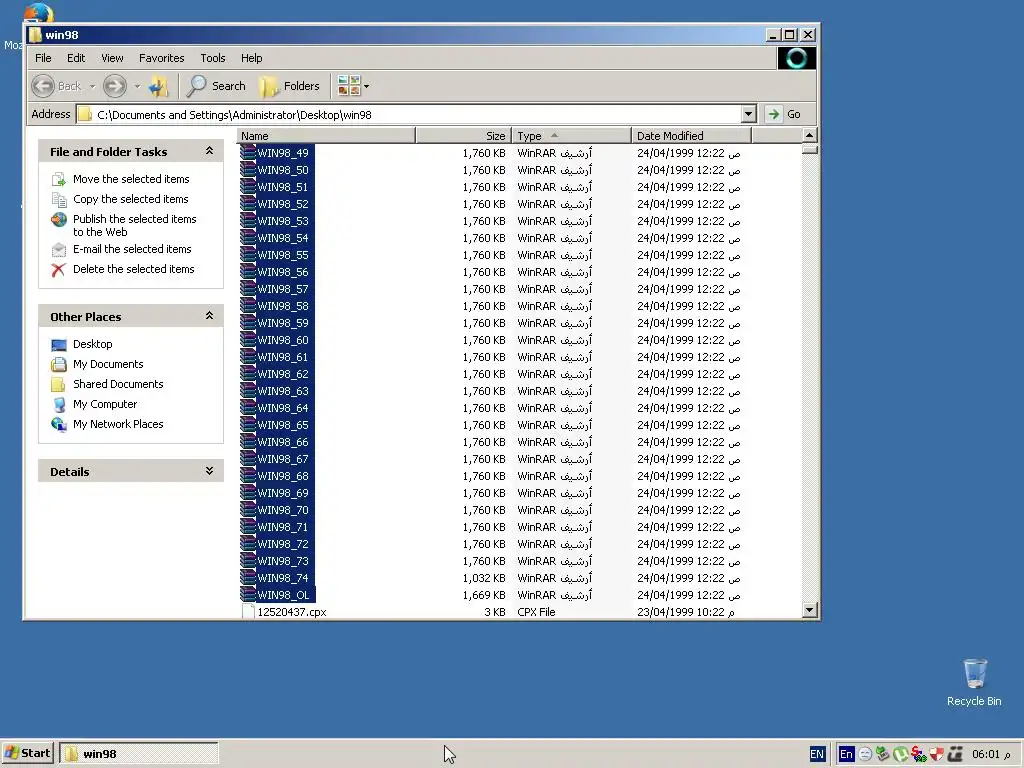Screen dimensions: 1024x768
Task: Click the file name WIN98_70
Action: 283,510
